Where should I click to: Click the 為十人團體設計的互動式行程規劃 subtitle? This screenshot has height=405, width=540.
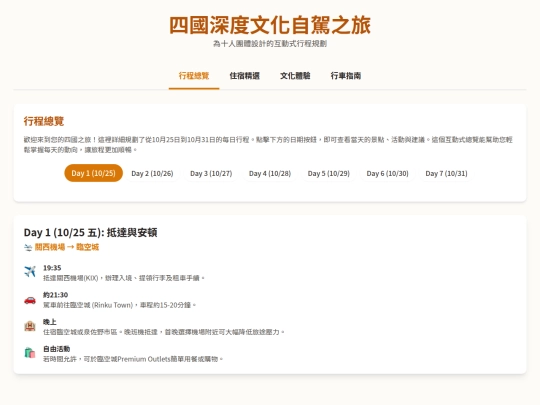pyautogui.click(x=270, y=44)
